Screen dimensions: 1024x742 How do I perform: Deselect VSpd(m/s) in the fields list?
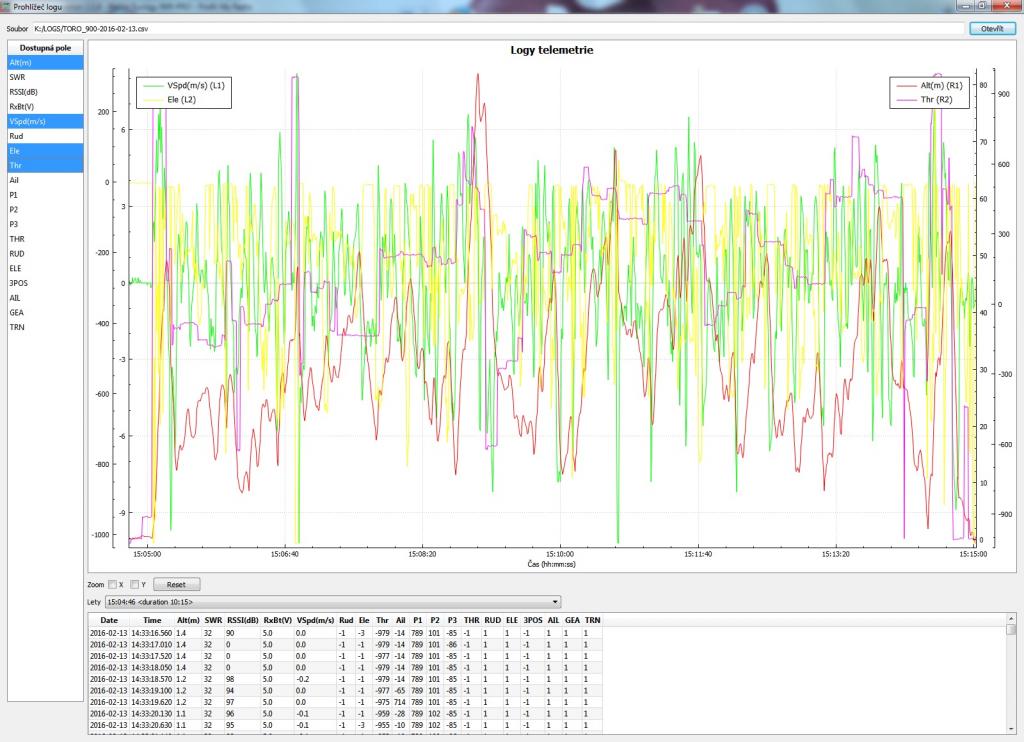45,121
